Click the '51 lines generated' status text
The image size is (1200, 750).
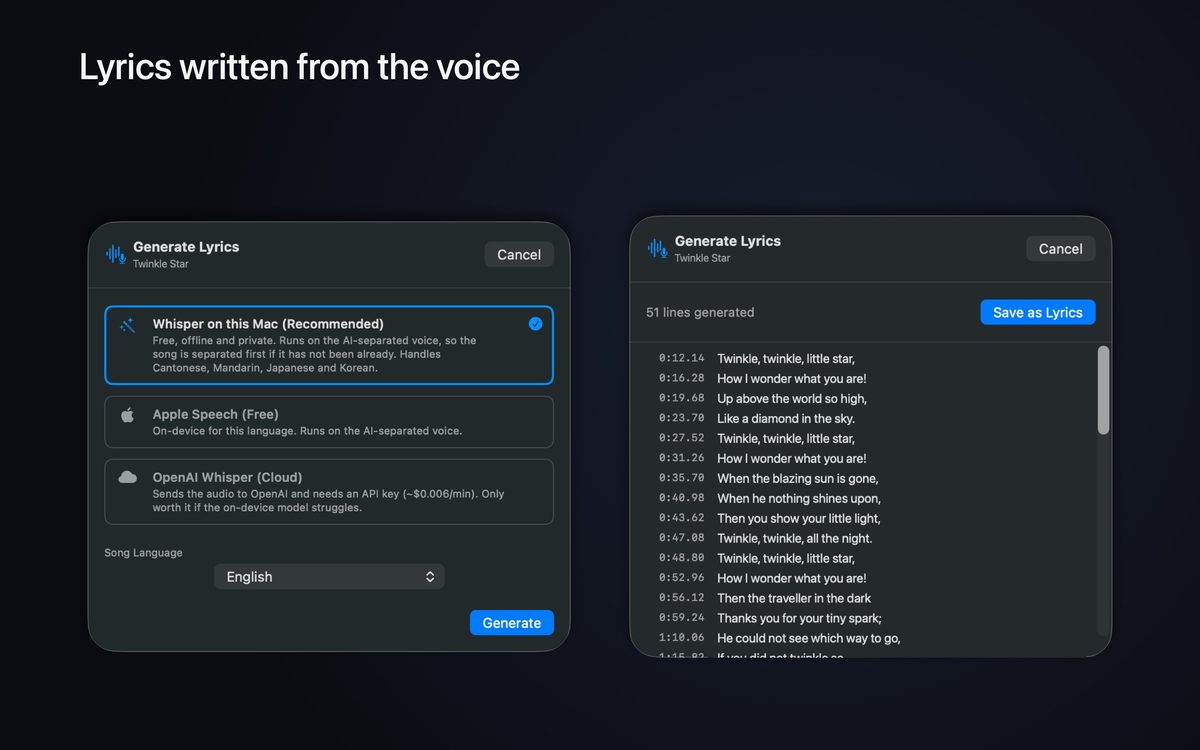pos(700,313)
